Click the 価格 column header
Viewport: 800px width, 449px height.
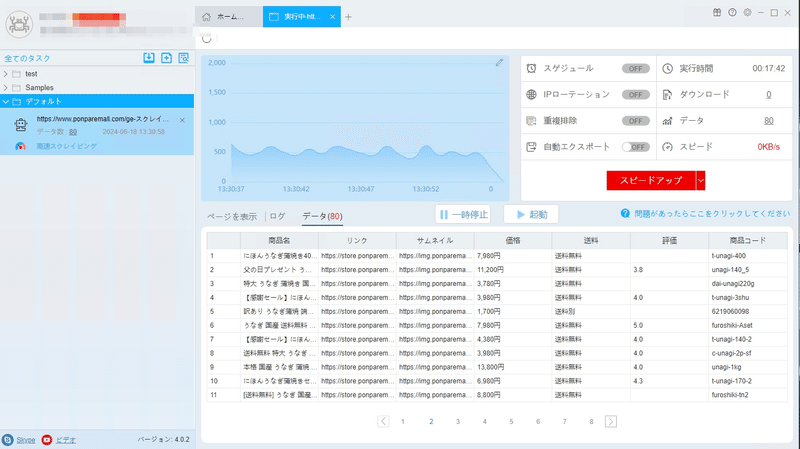point(513,240)
